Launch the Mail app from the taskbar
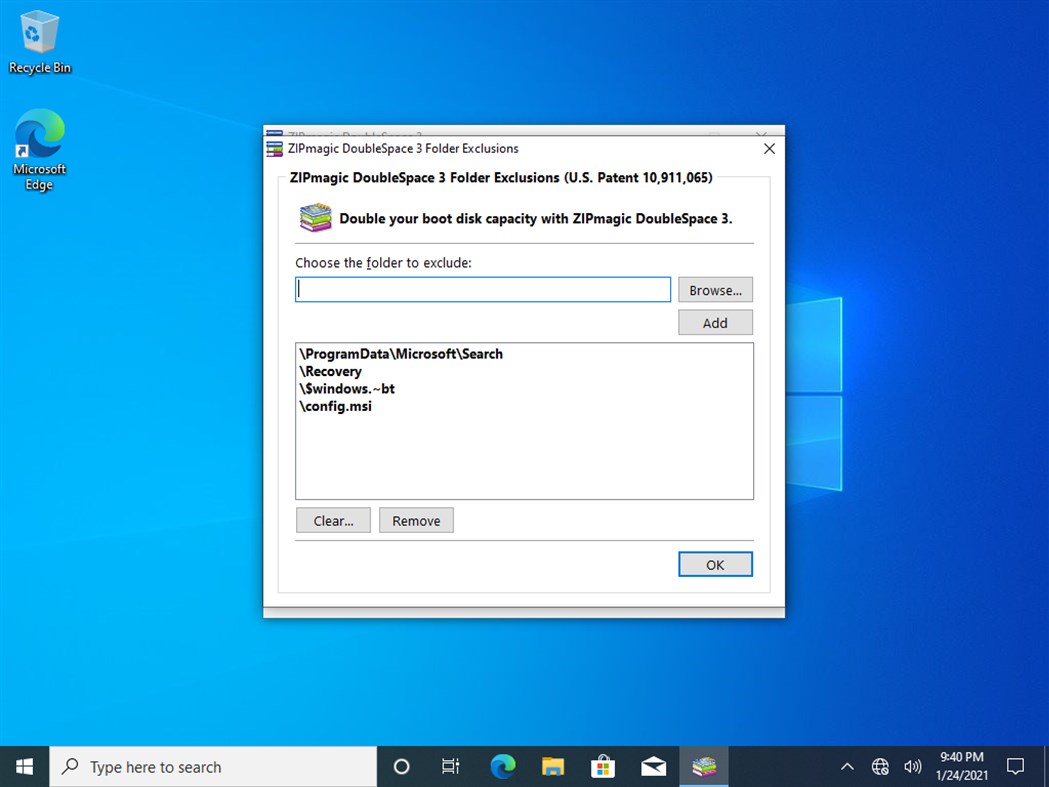Viewport: 1049px width, 787px height. (x=653, y=766)
